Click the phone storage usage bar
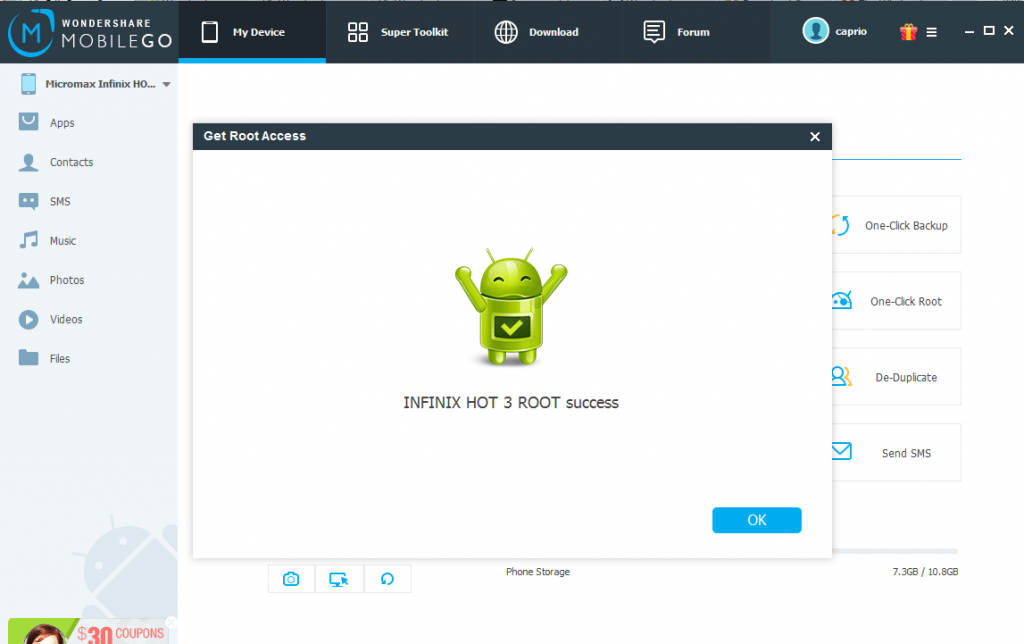1024x644 pixels. (x=895, y=551)
